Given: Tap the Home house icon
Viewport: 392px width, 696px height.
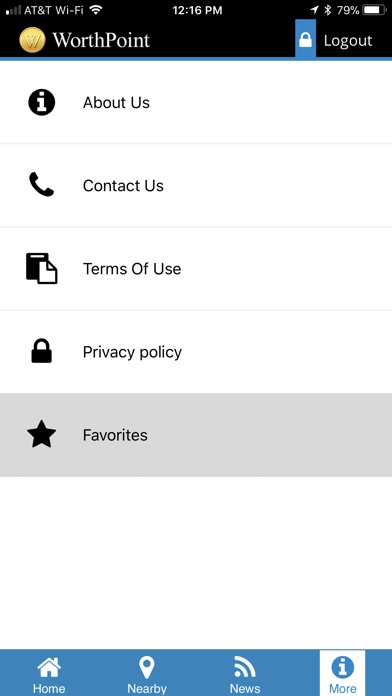Looking at the screenshot, I should pos(49,668).
